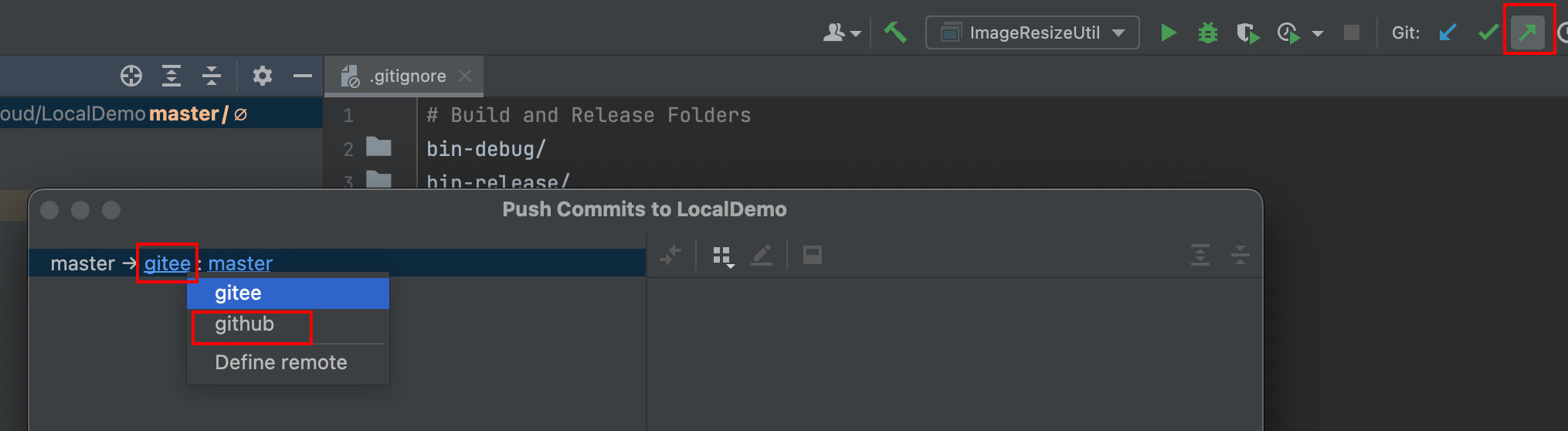Click the locate target crosshair icon
The image size is (1568, 431).
(131, 76)
